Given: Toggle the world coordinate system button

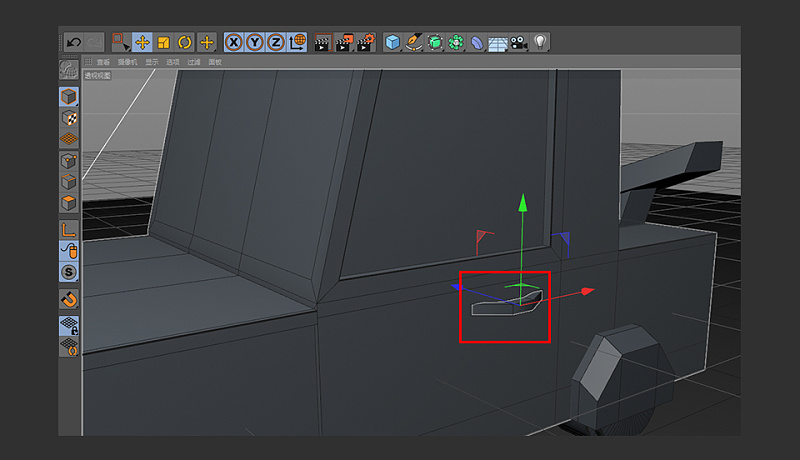Looking at the screenshot, I should (297, 42).
